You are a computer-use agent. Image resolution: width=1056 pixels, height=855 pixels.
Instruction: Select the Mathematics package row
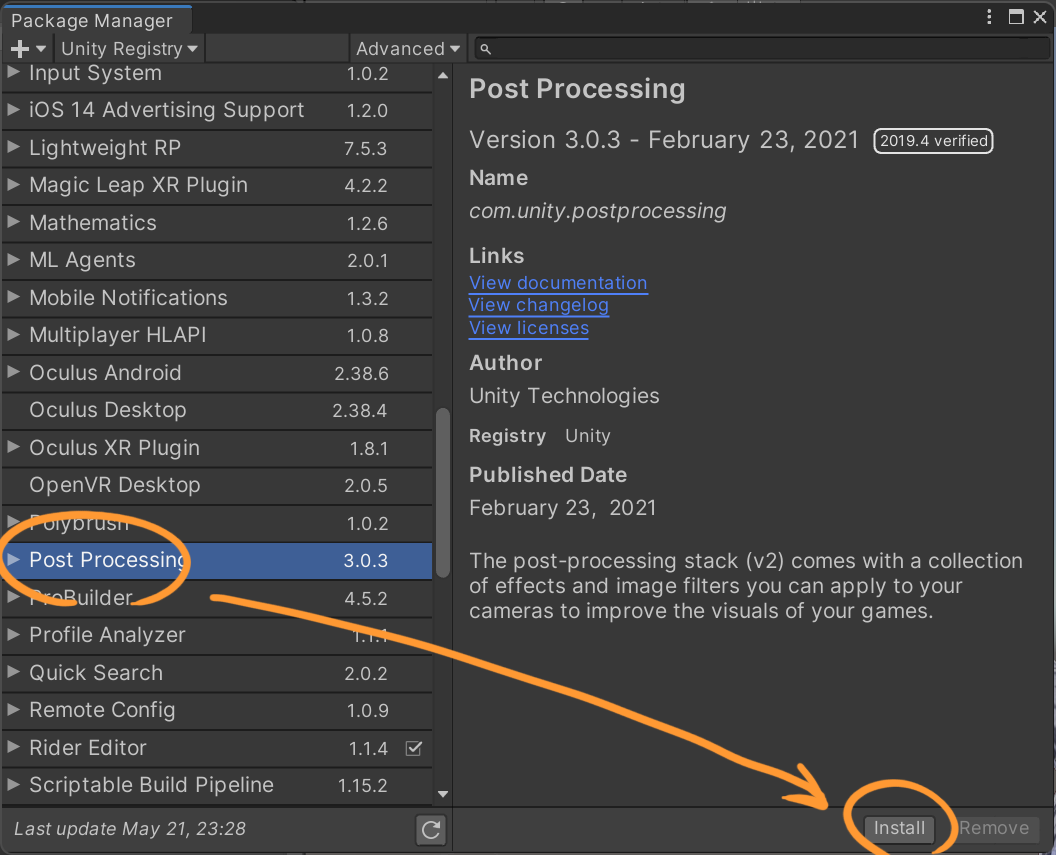217,223
